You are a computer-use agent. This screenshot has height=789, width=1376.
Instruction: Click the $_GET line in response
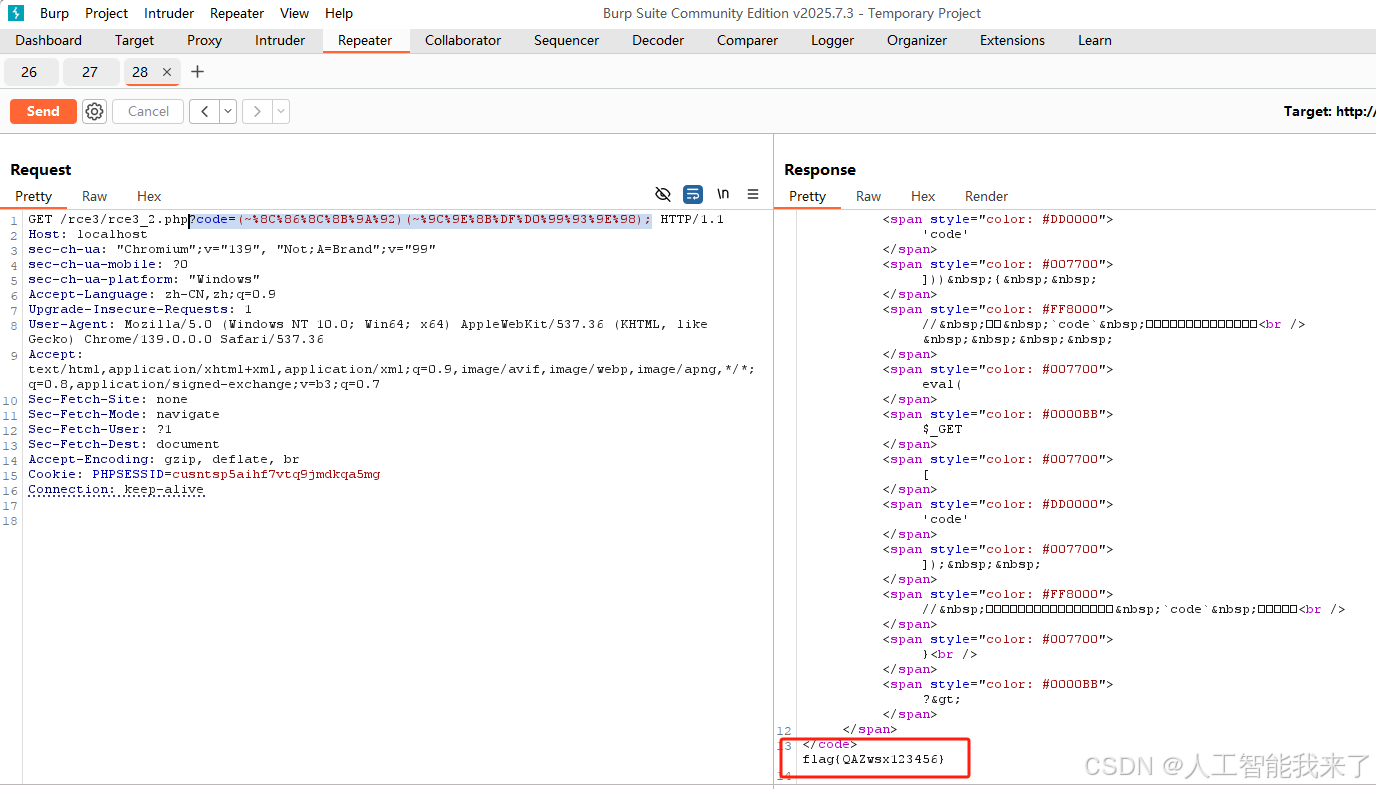(x=942, y=429)
